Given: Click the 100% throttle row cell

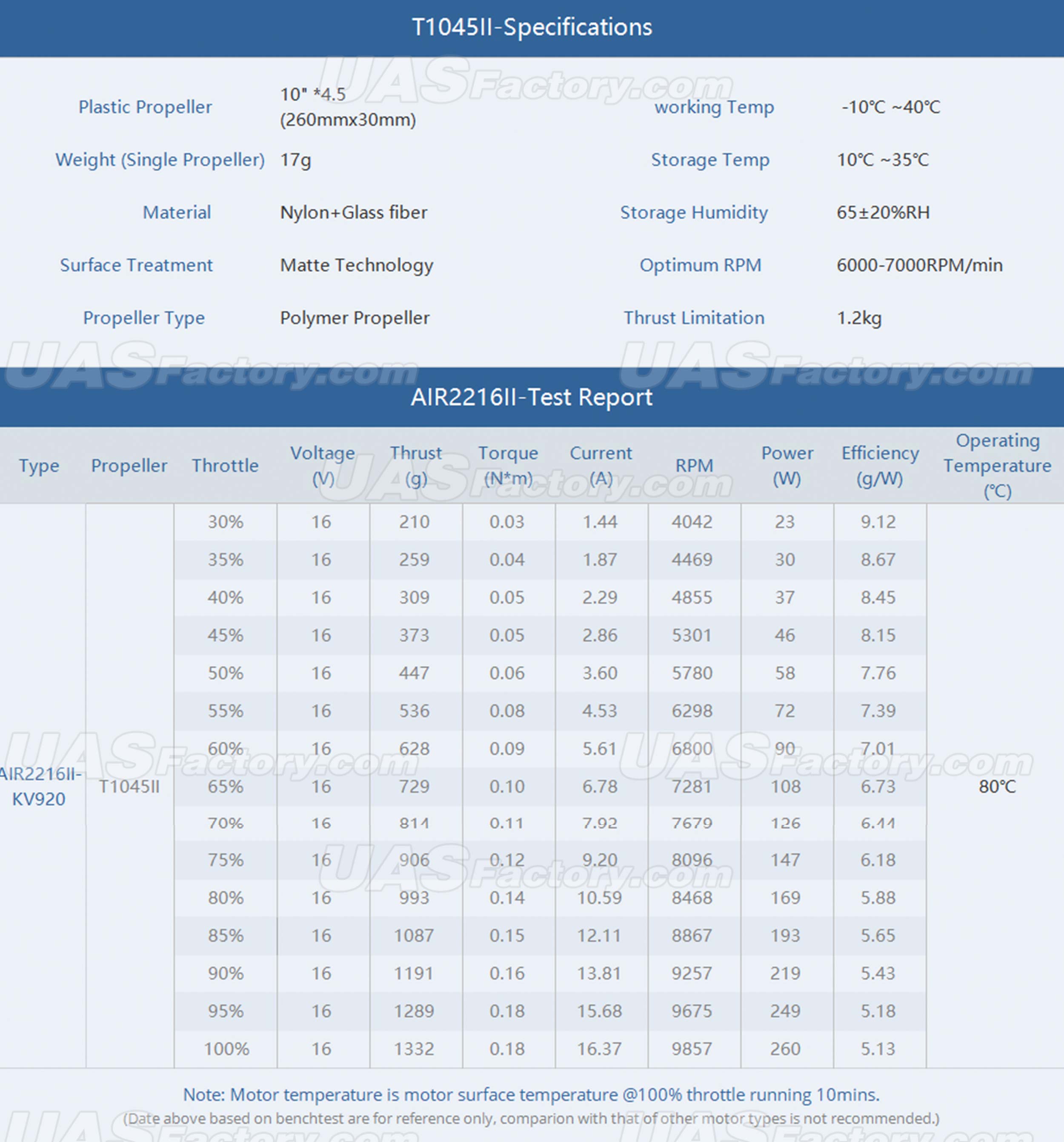Looking at the screenshot, I should coord(226,1049).
